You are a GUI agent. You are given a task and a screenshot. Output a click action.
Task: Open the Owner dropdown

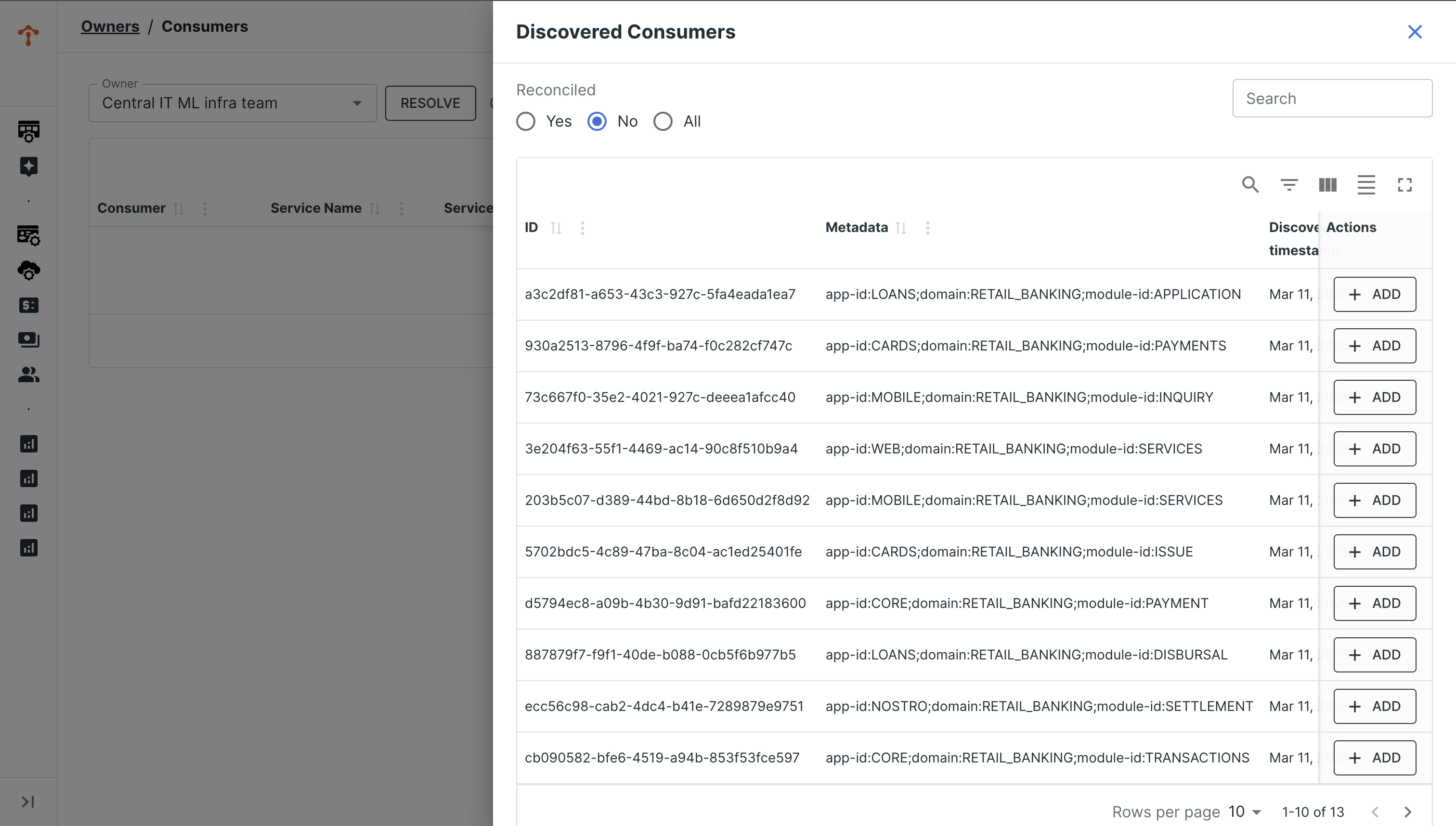point(233,103)
